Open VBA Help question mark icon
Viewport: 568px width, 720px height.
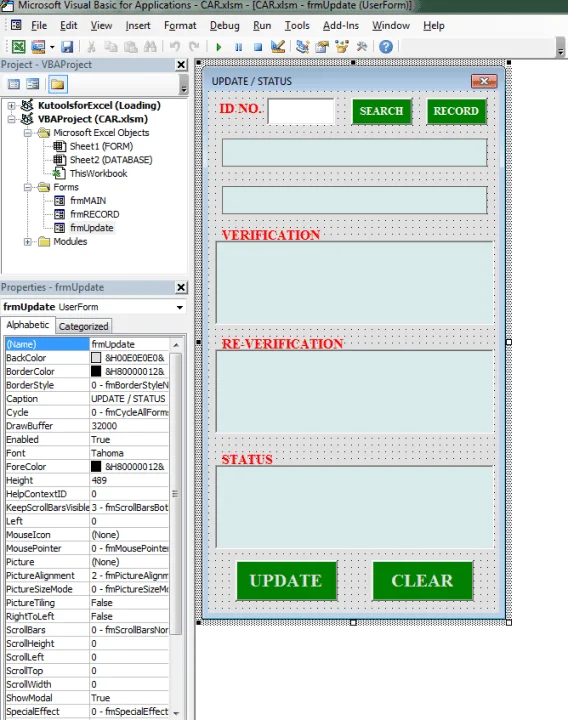coord(386,47)
